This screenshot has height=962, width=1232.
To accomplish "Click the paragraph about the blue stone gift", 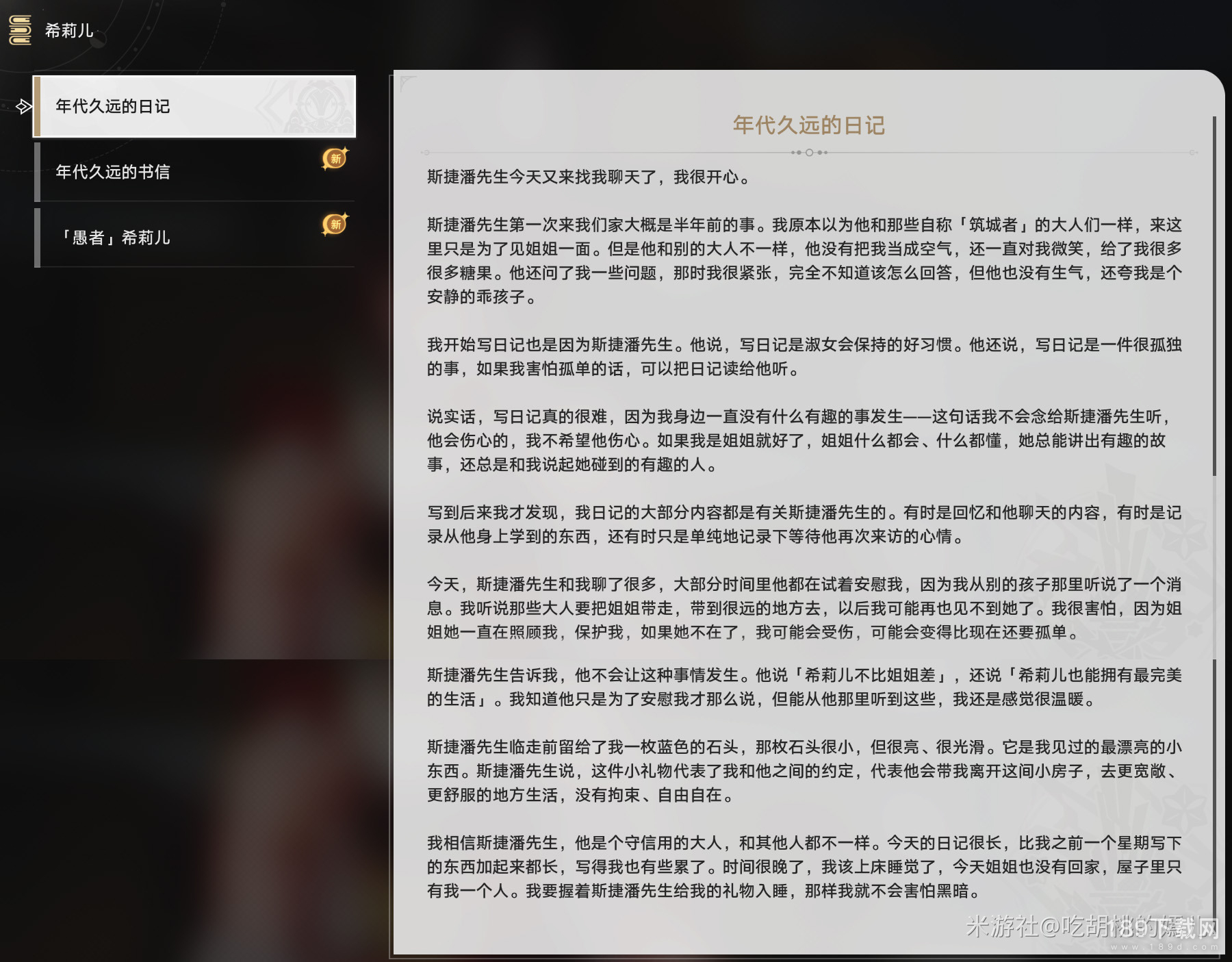I will click(x=804, y=771).
